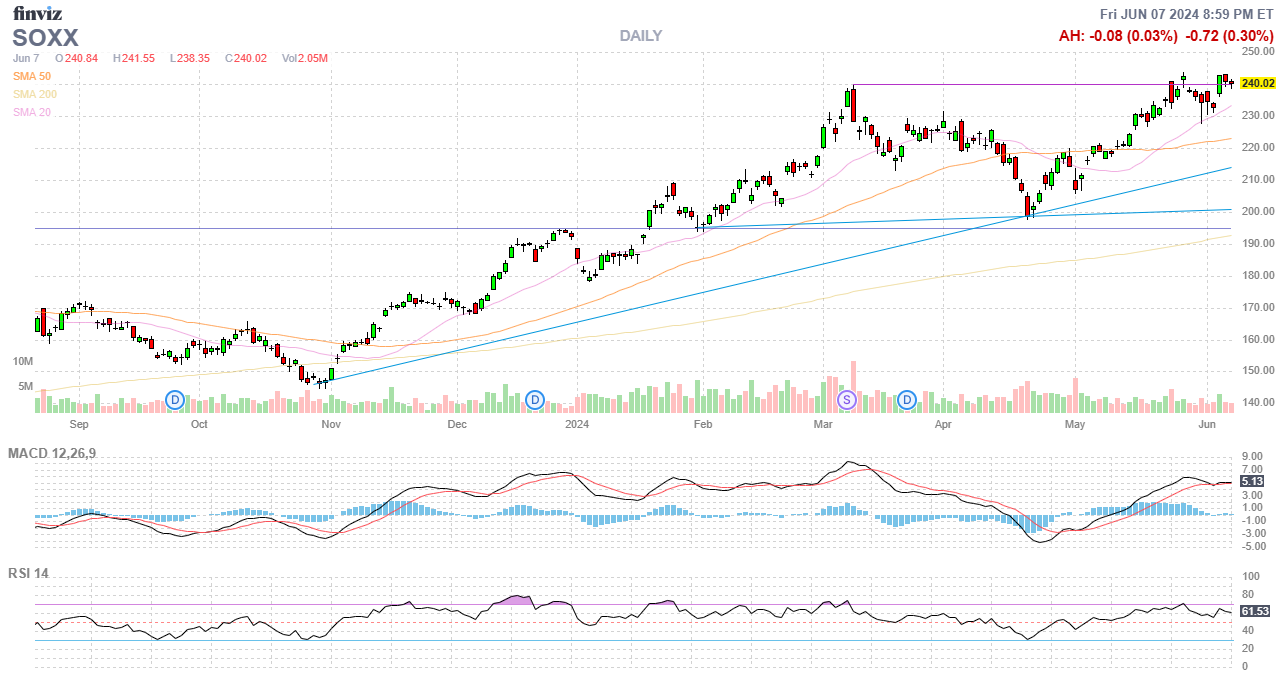Toggle the SMA 200 legend label
The width and height of the screenshot is (1287, 682).
point(35,94)
